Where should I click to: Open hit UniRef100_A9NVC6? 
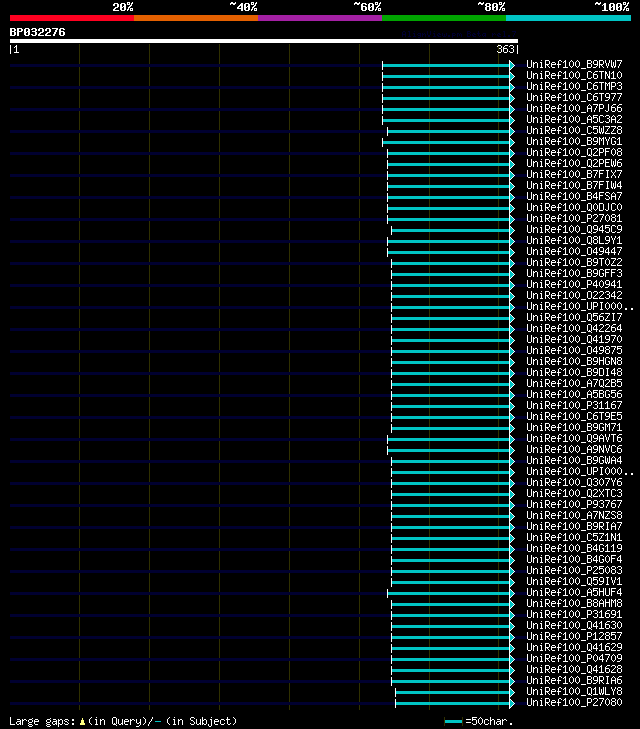coord(574,450)
